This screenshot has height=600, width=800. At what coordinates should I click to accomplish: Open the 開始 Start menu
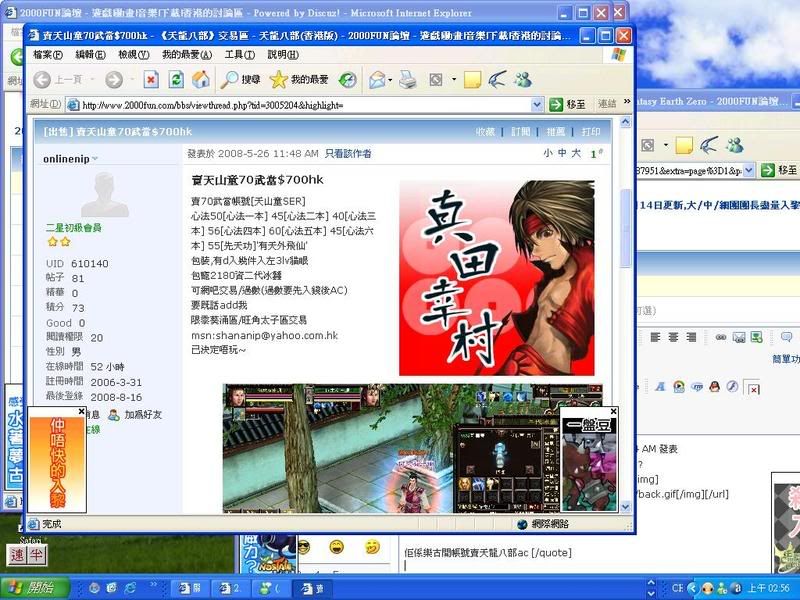coord(34,588)
